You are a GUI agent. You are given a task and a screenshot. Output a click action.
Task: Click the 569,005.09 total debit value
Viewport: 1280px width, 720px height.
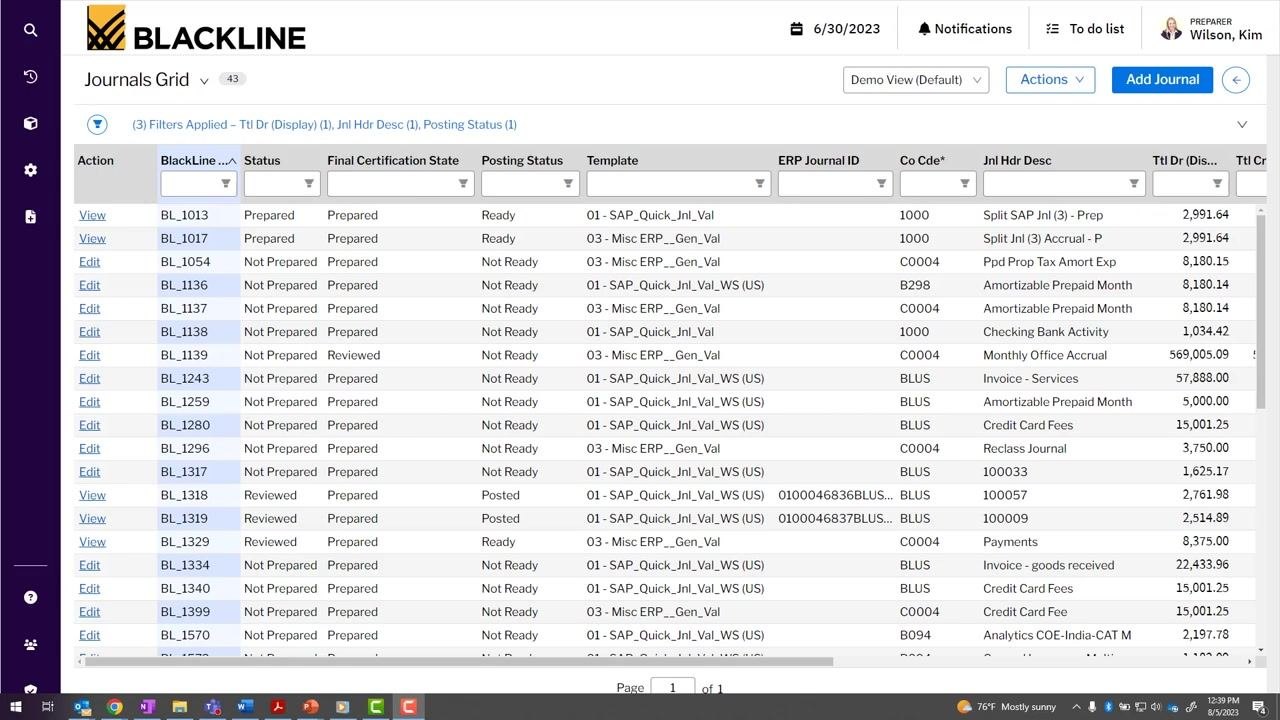(x=1199, y=355)
